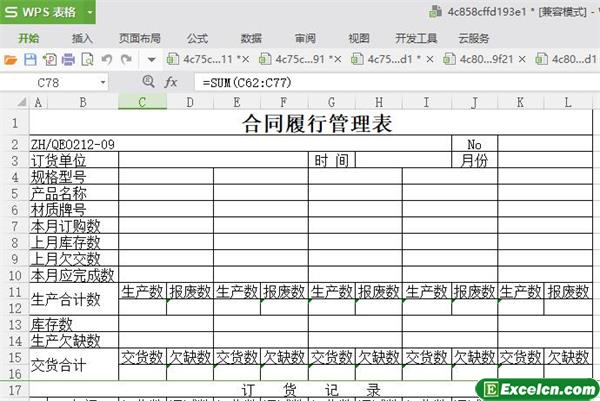Click the Redo arrow icon
The width and height of the screenshot is (600, 401).
pos(126,59)
